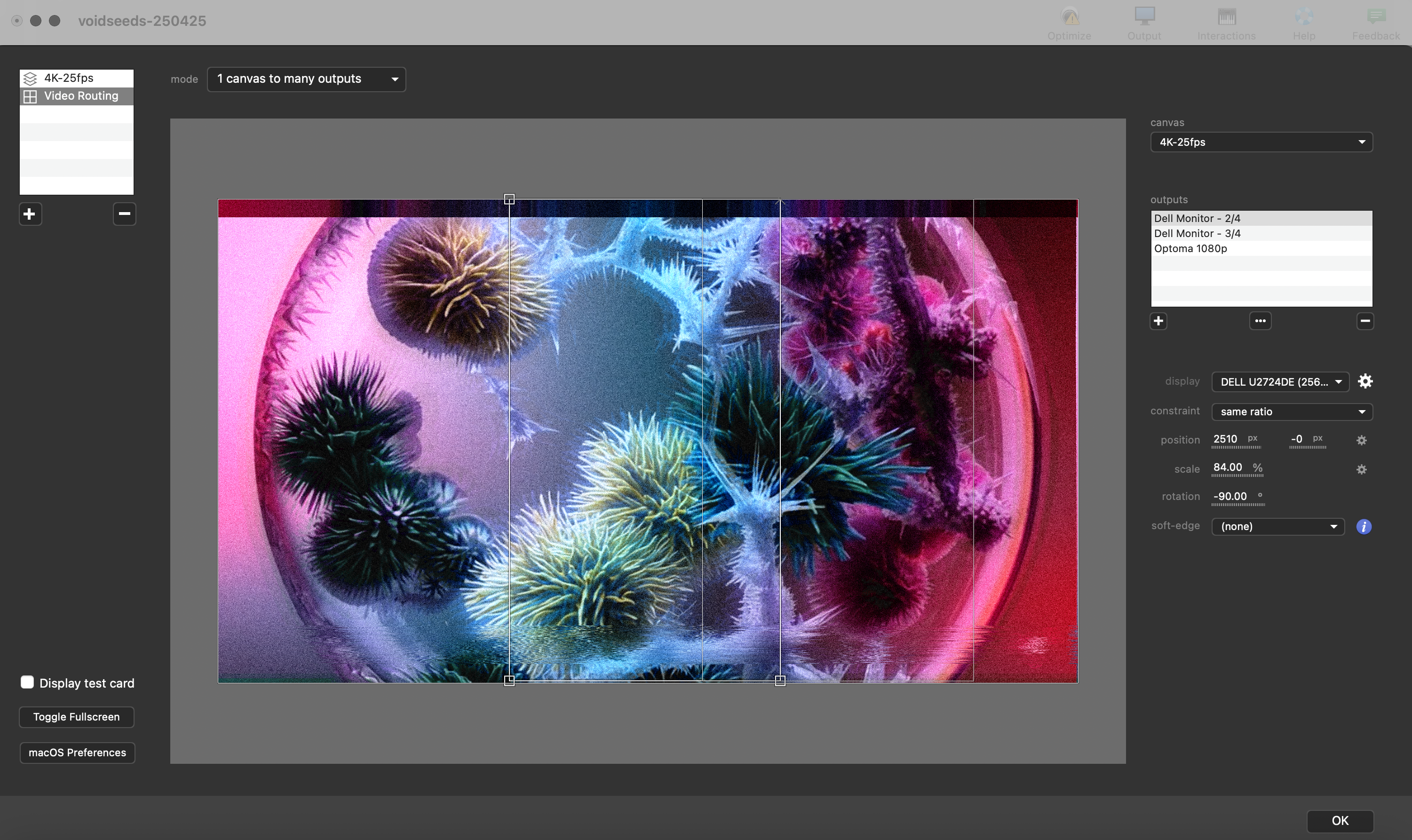The width and height of the screenshot is (1412, 840).
Task: Open the Optimize toolbar icon
Action: (1069, 17)
